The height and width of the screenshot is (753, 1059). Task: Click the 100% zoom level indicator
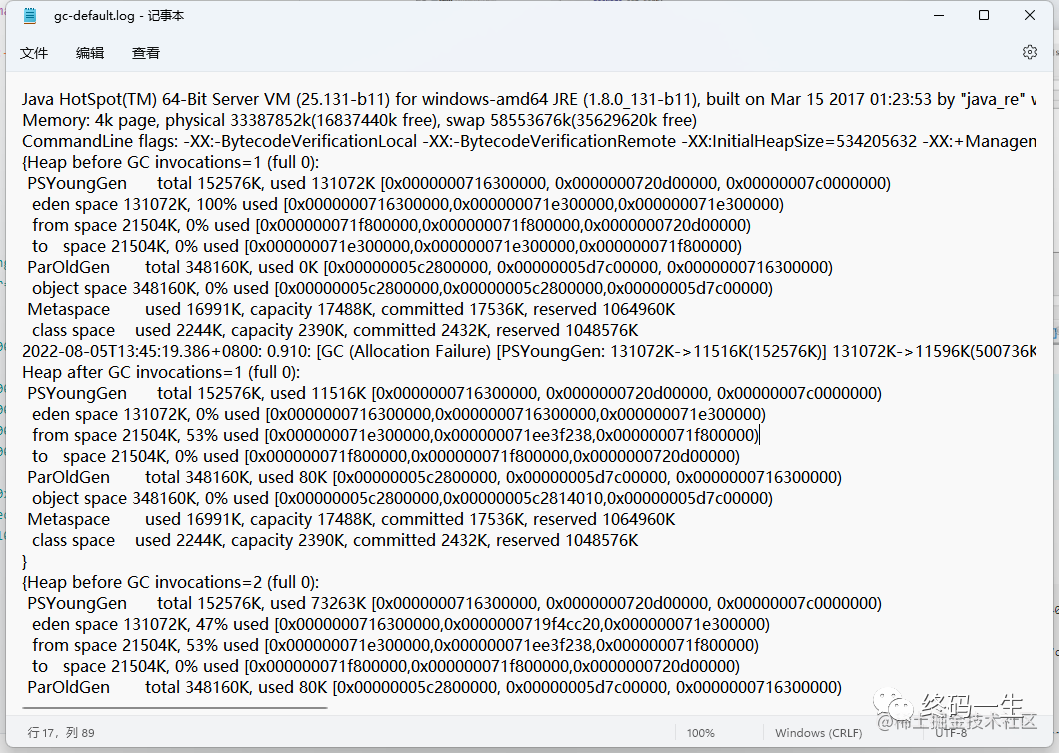[x=700, y=733]
